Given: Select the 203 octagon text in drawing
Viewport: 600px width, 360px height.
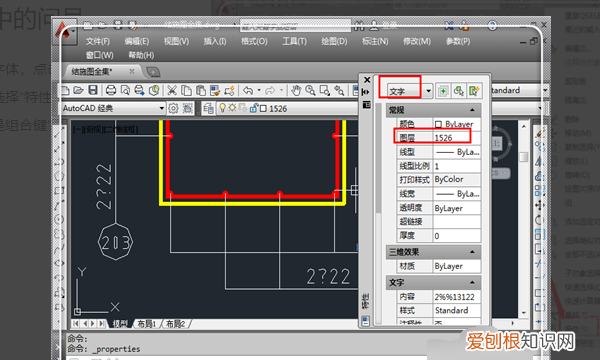Looking at the screenshot, I should click(116, 242).
